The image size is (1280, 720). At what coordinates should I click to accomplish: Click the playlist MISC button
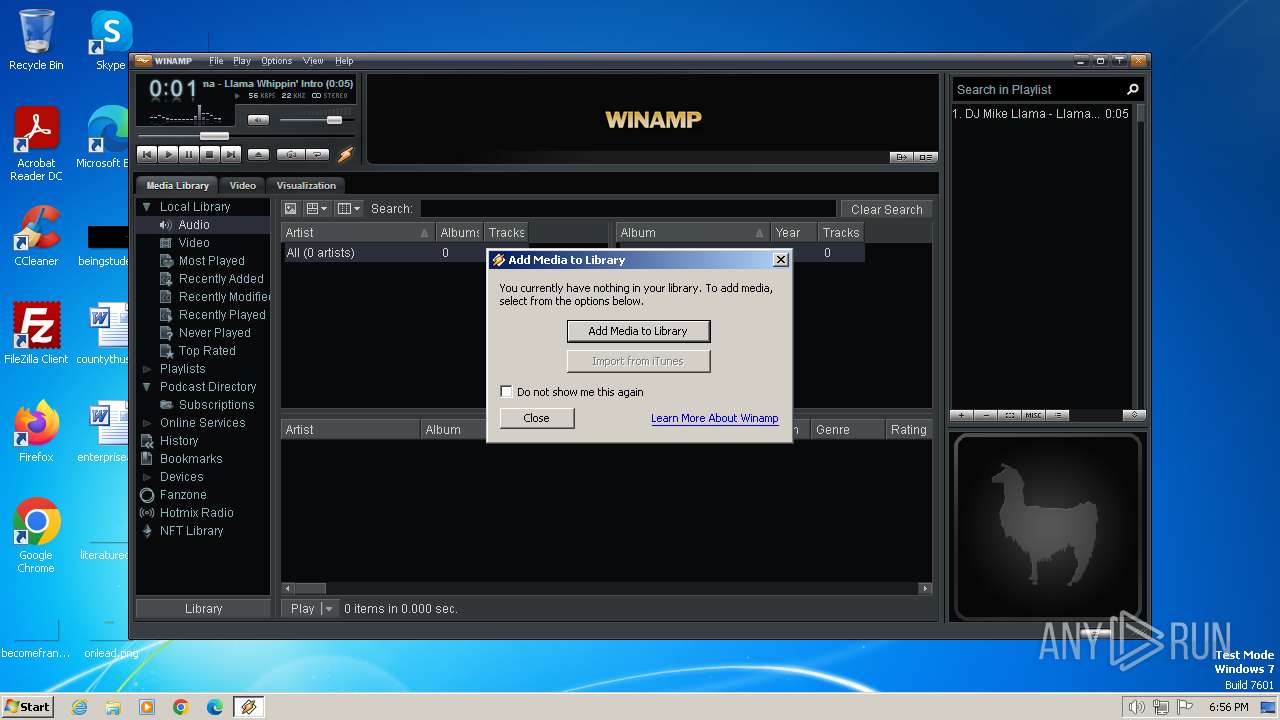[1034, 415]
